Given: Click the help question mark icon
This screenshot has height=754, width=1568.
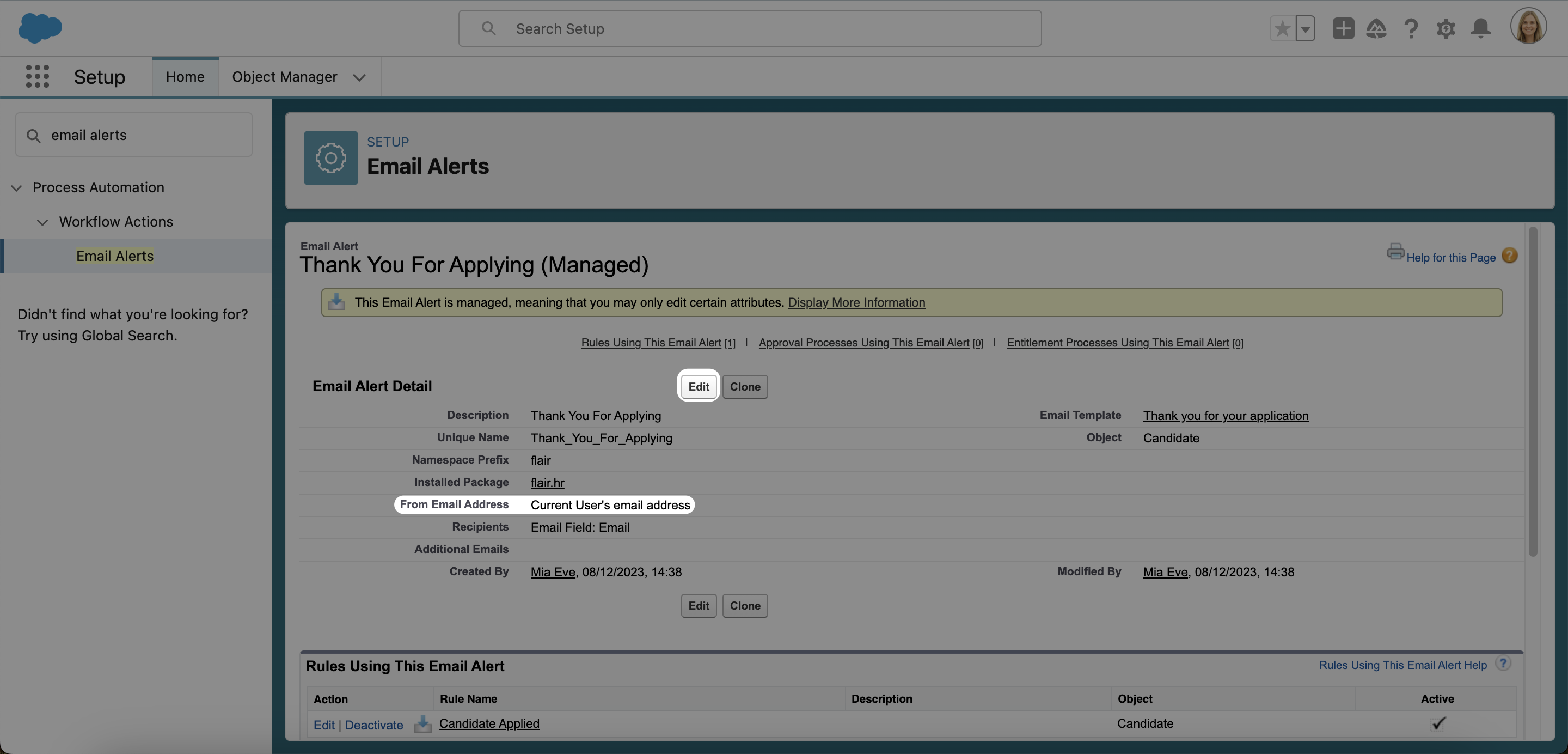Looking at the screenshot, I should pos(1510,257).
